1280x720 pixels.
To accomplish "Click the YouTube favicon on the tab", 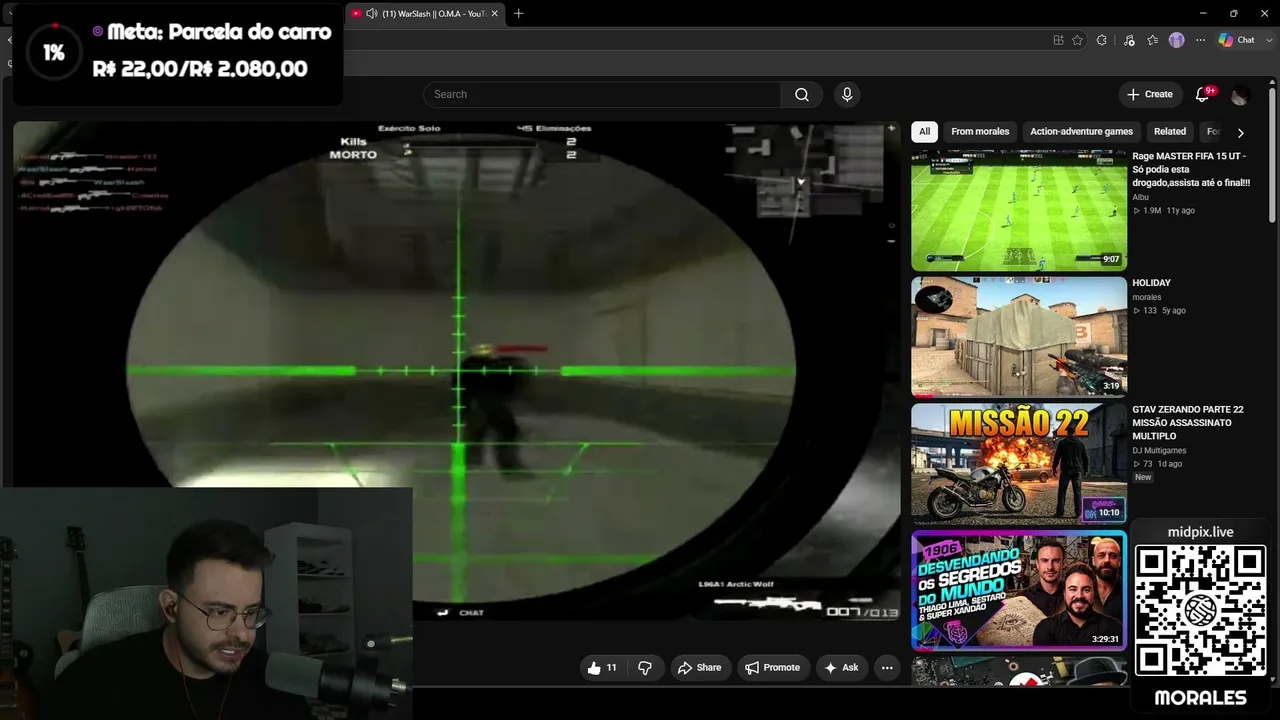I will coord(356,13).
